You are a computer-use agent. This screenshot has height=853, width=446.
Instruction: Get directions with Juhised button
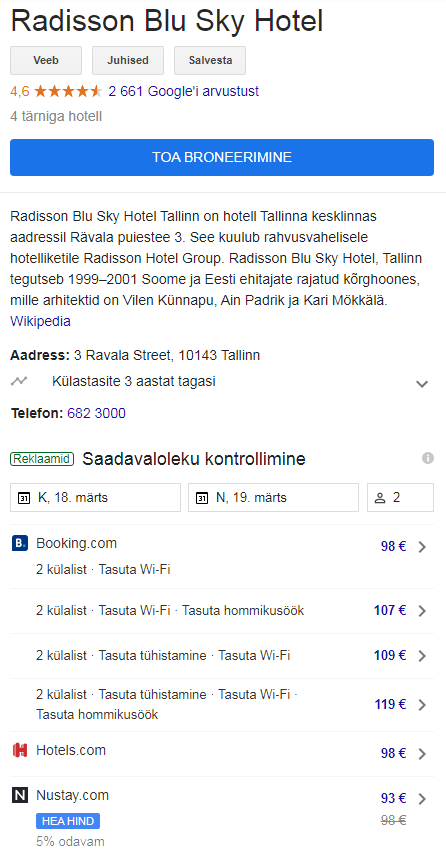[x=128, y=60]
